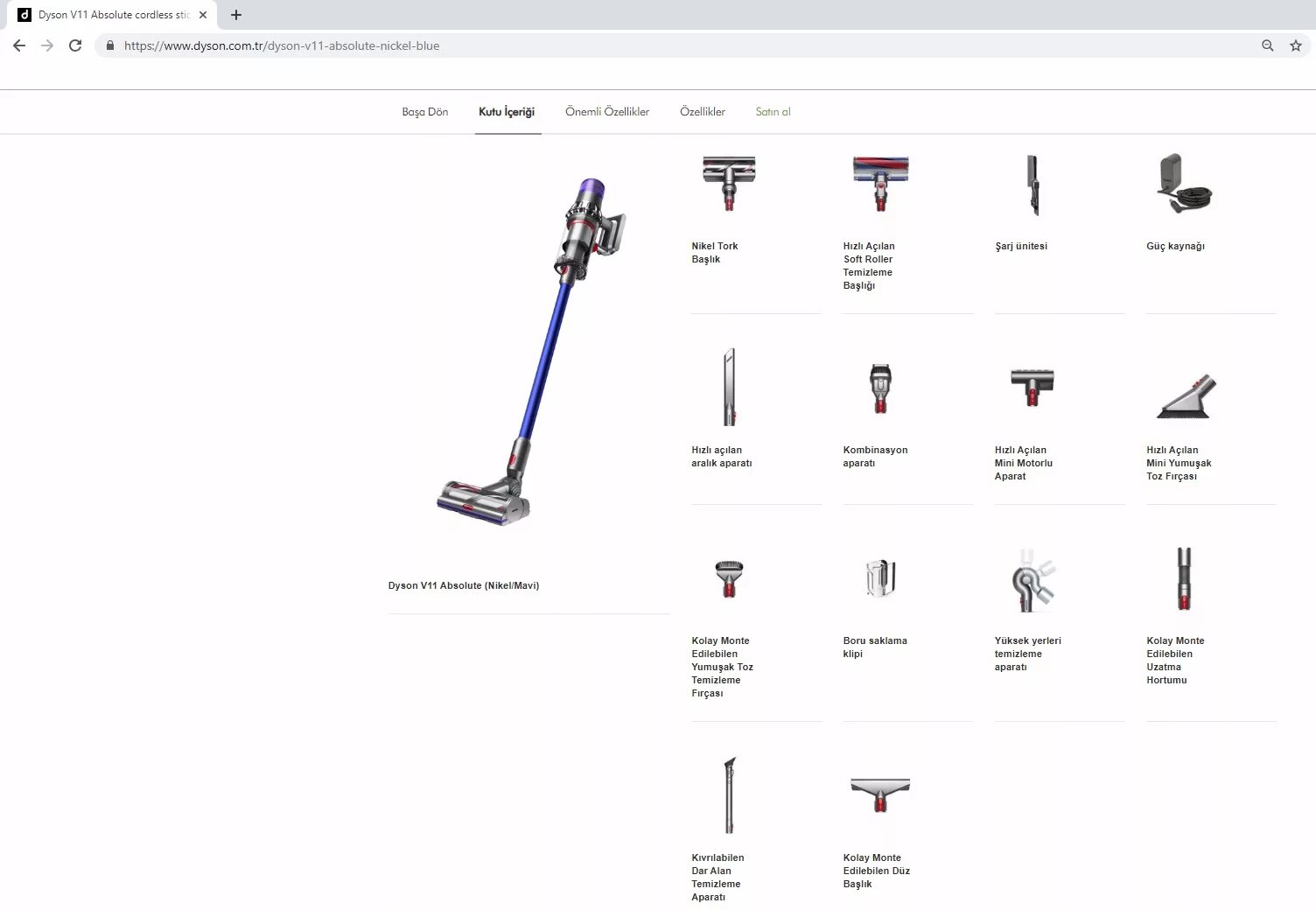Click the 'Boru saklama klipi' label
Image resolution: width=1316 pixels, height=910 pixels.
(x=875, y=647)
